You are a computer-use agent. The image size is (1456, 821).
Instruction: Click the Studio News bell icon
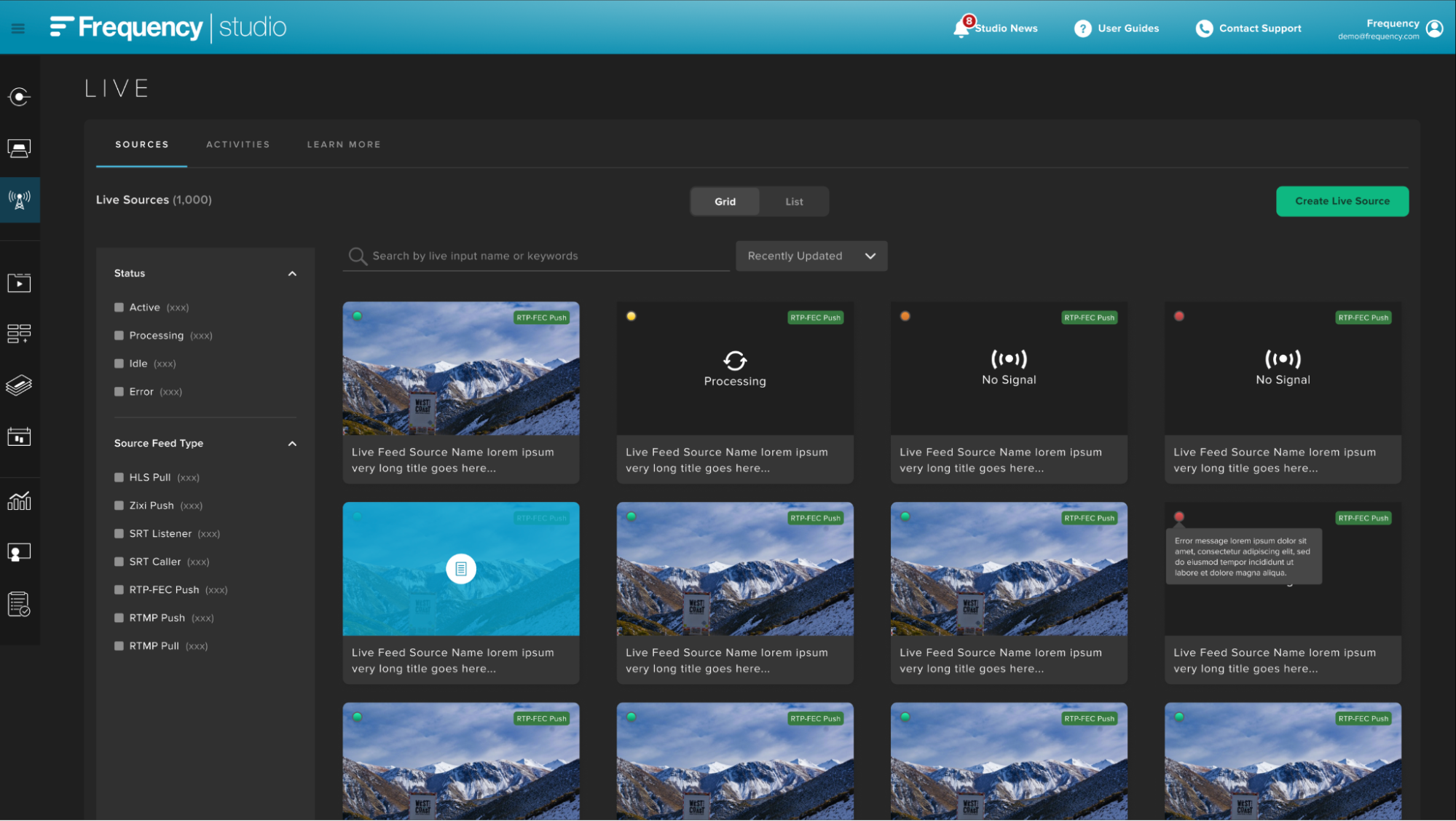[962, 28]
